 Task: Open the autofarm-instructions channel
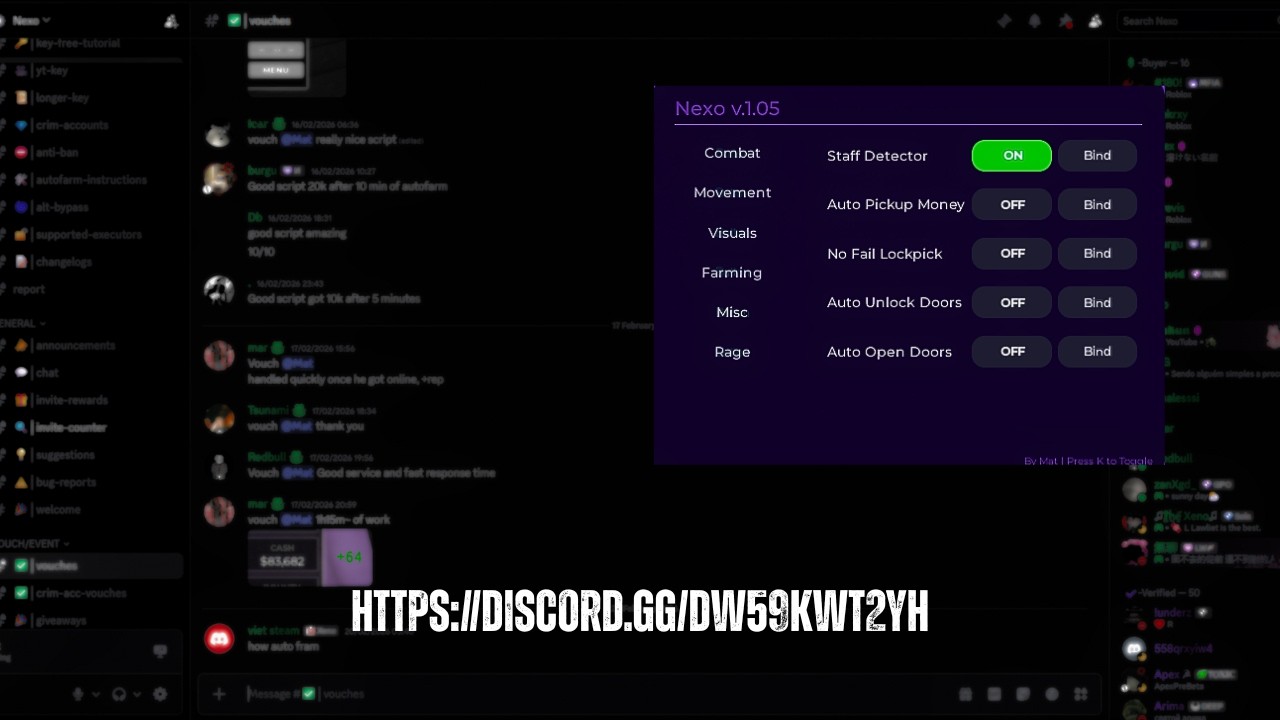(91, 180)
